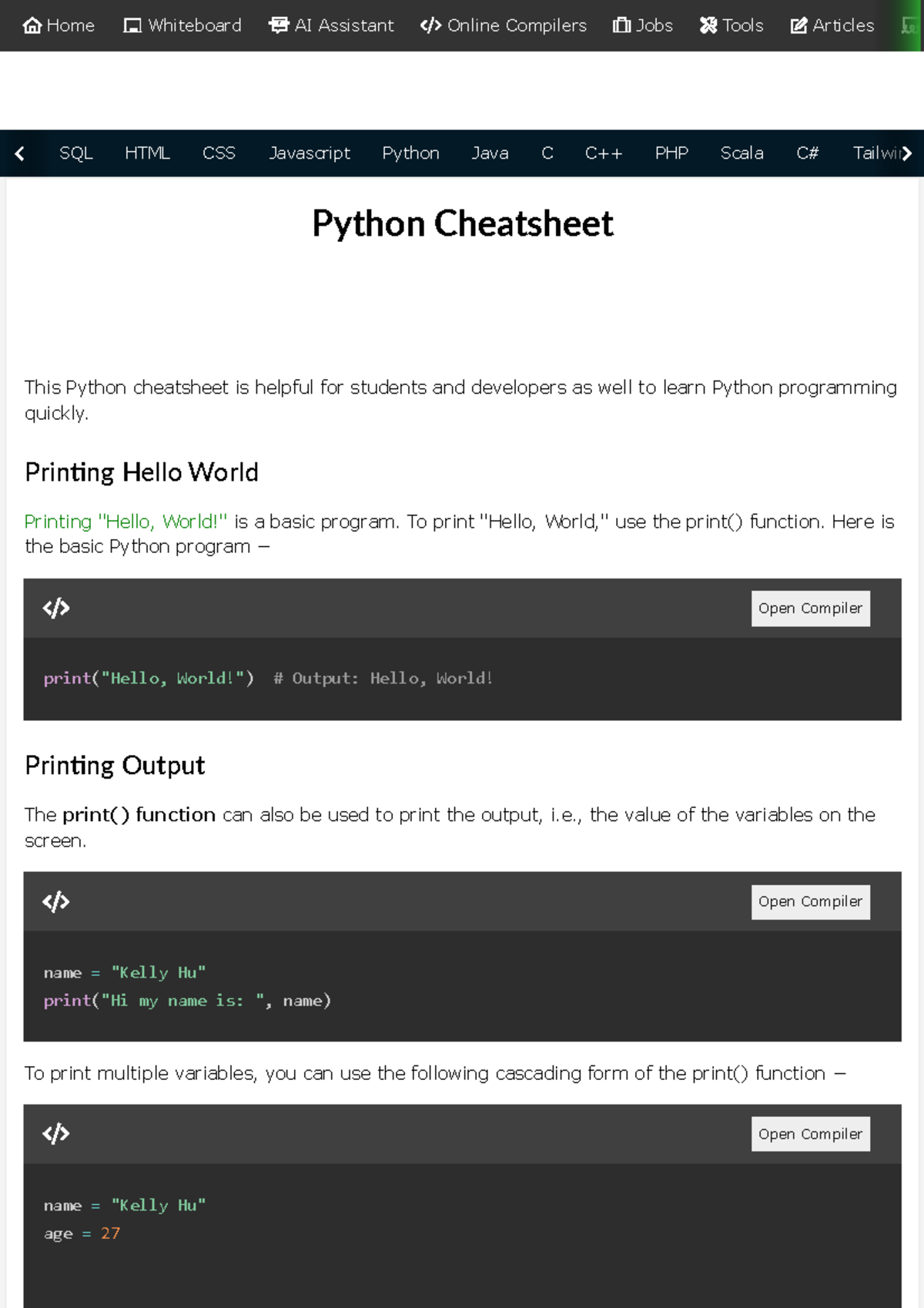This screenshot has height=1308, width=924.
Task: Click the Printing Hello World link text
Action: pos(123,522)
